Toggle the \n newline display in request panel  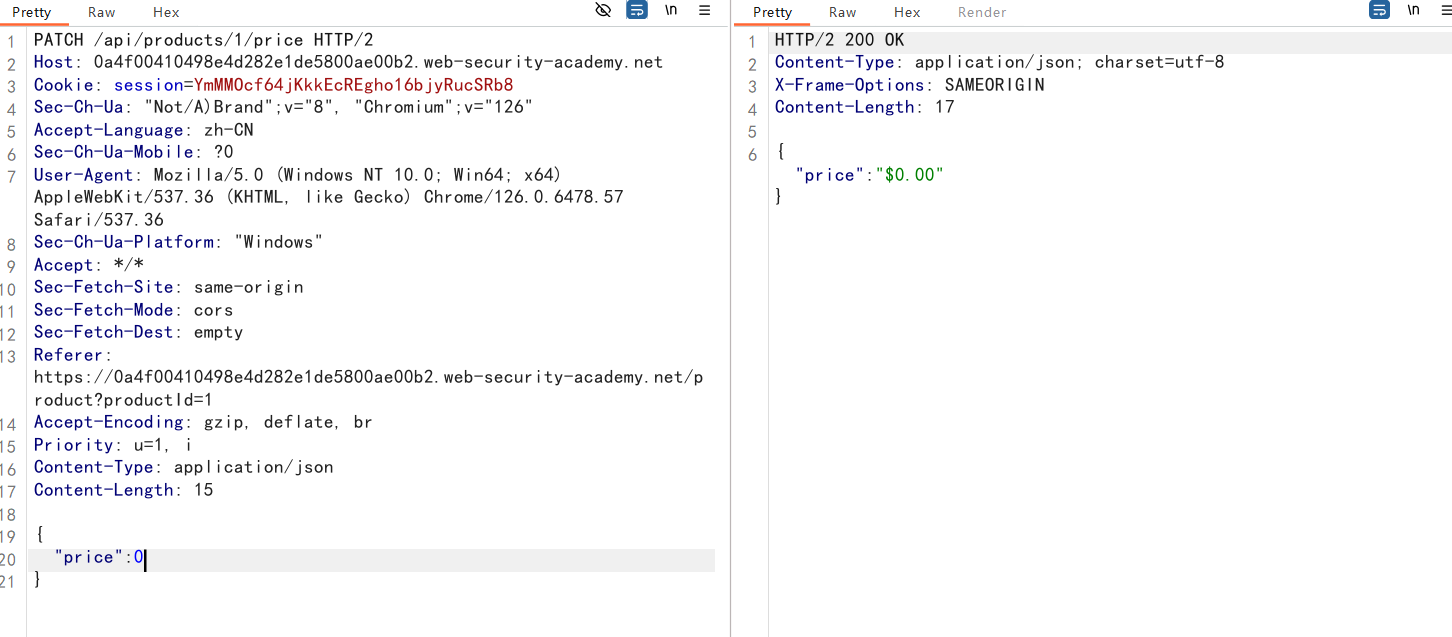670,10
